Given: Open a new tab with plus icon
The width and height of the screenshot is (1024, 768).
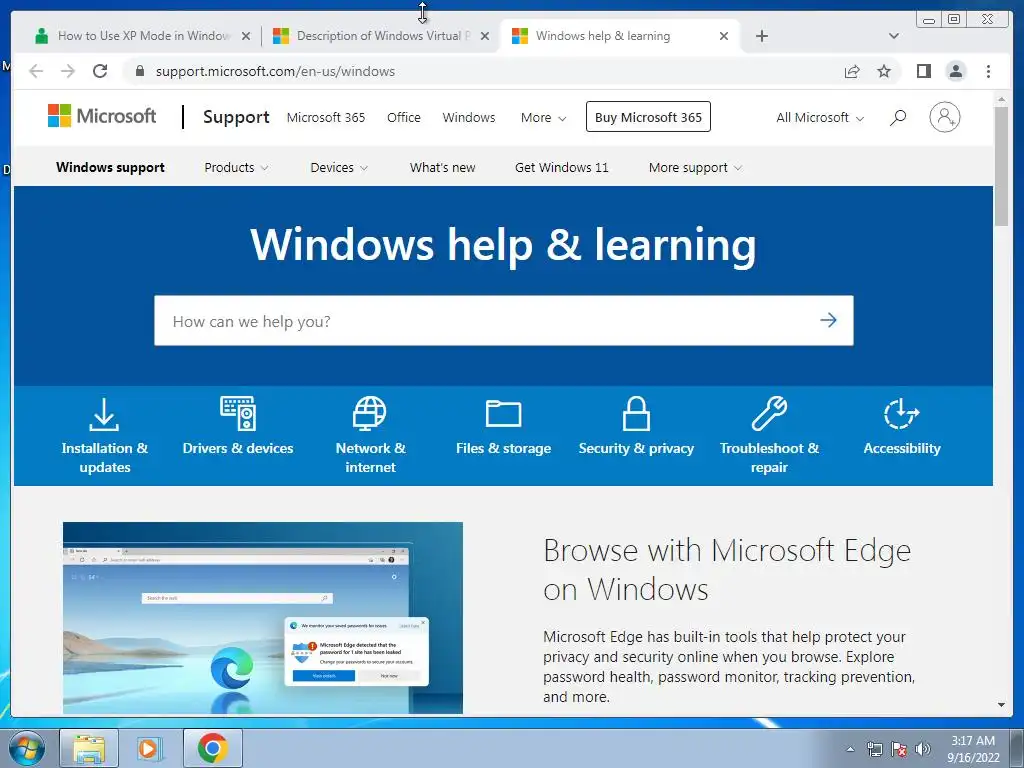Looking at the screenshot, I should [761, 36].
